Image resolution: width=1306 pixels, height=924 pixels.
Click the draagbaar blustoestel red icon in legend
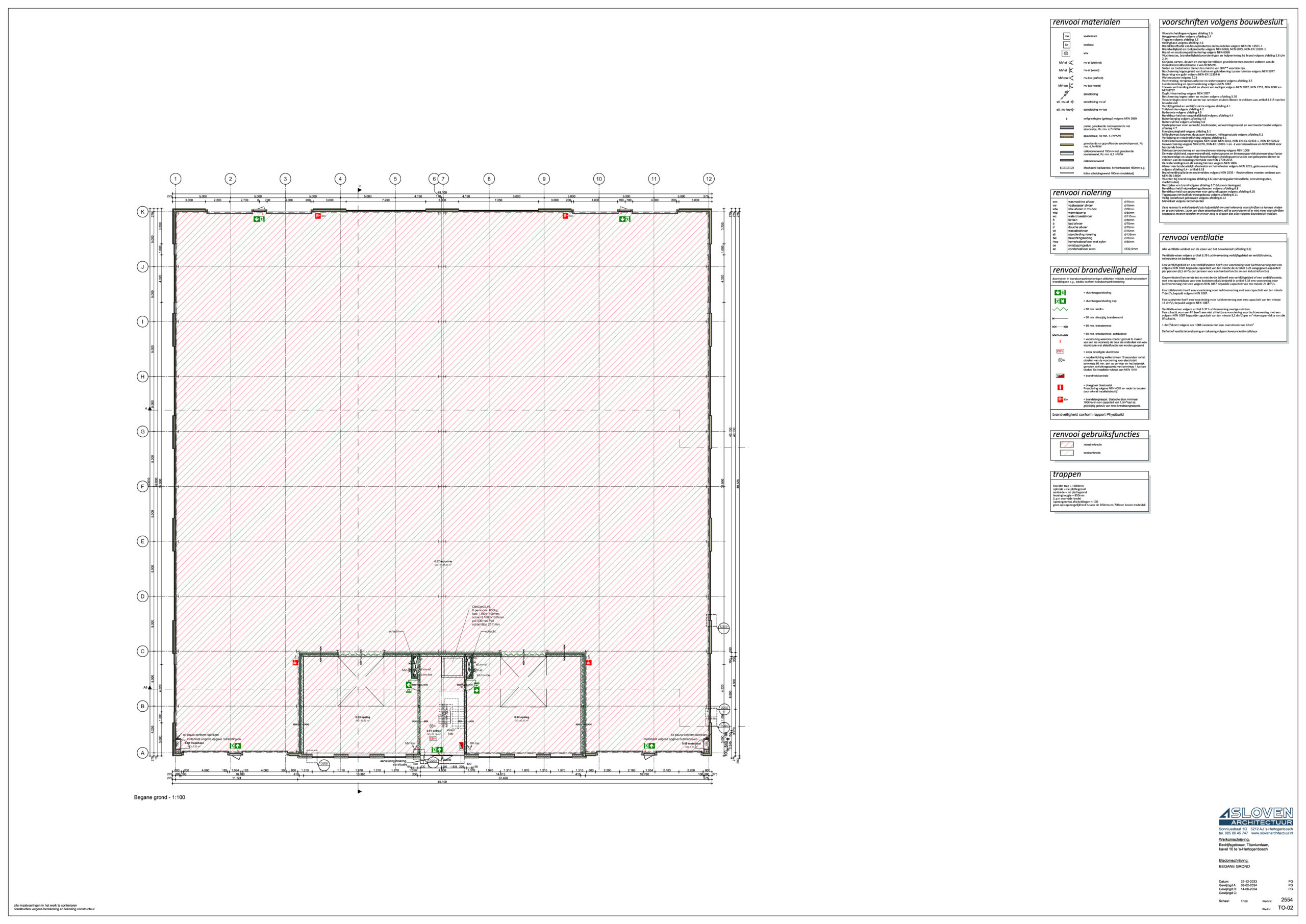1060,387
